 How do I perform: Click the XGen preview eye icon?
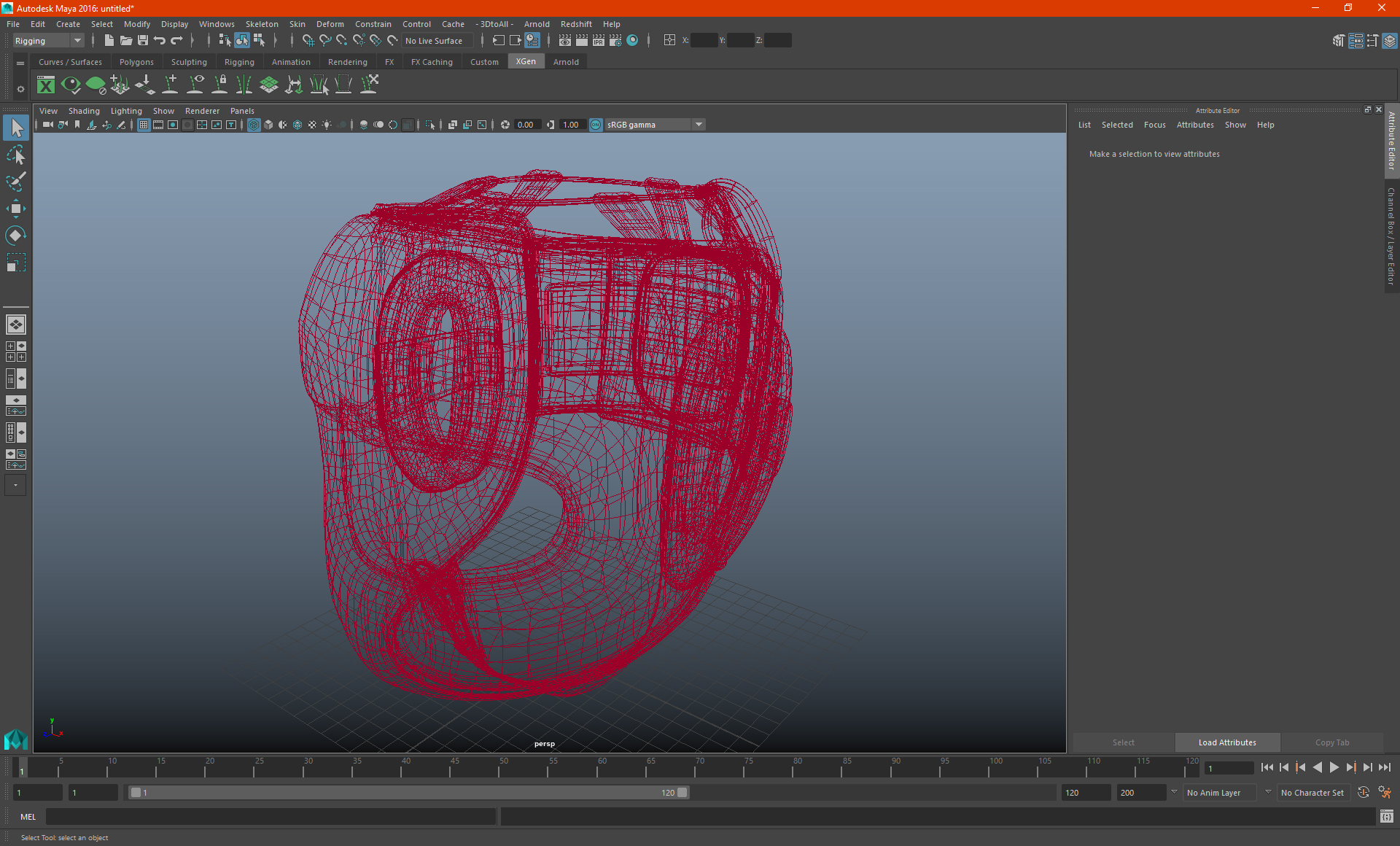tap(71, 85)
